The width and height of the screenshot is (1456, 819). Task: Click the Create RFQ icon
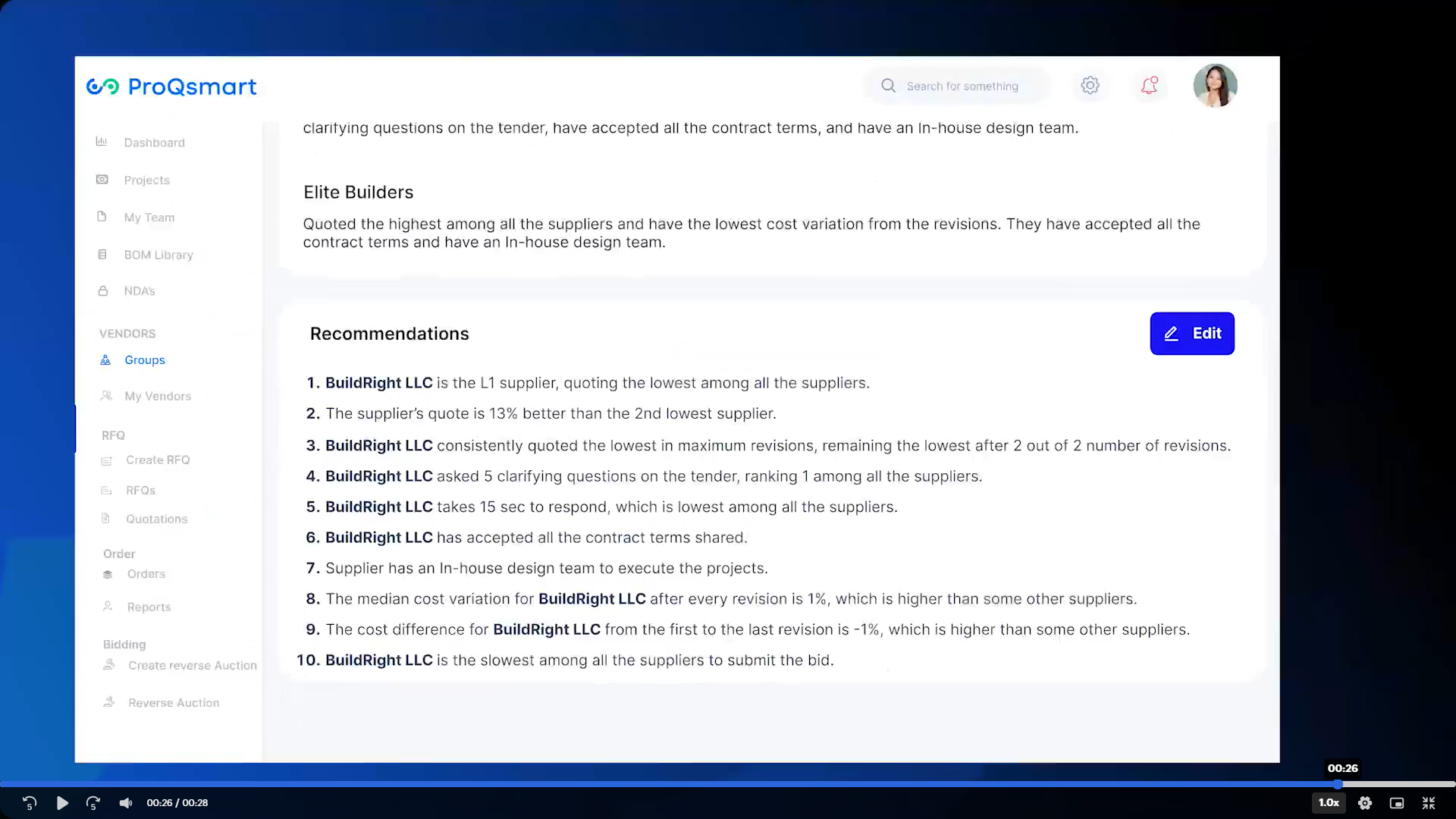click(107, 460)
